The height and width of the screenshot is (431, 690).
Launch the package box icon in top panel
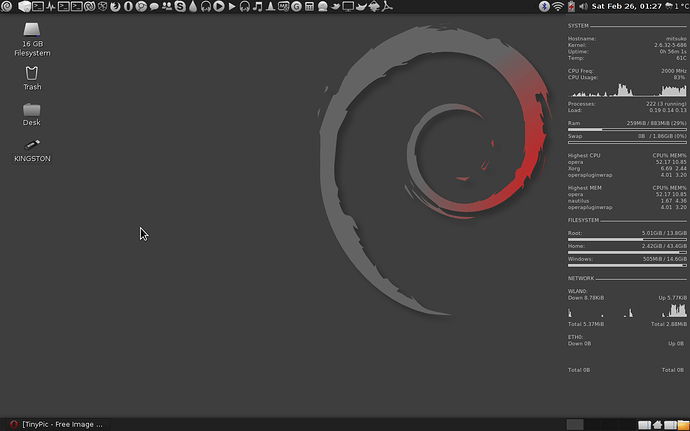coord(25,6)
